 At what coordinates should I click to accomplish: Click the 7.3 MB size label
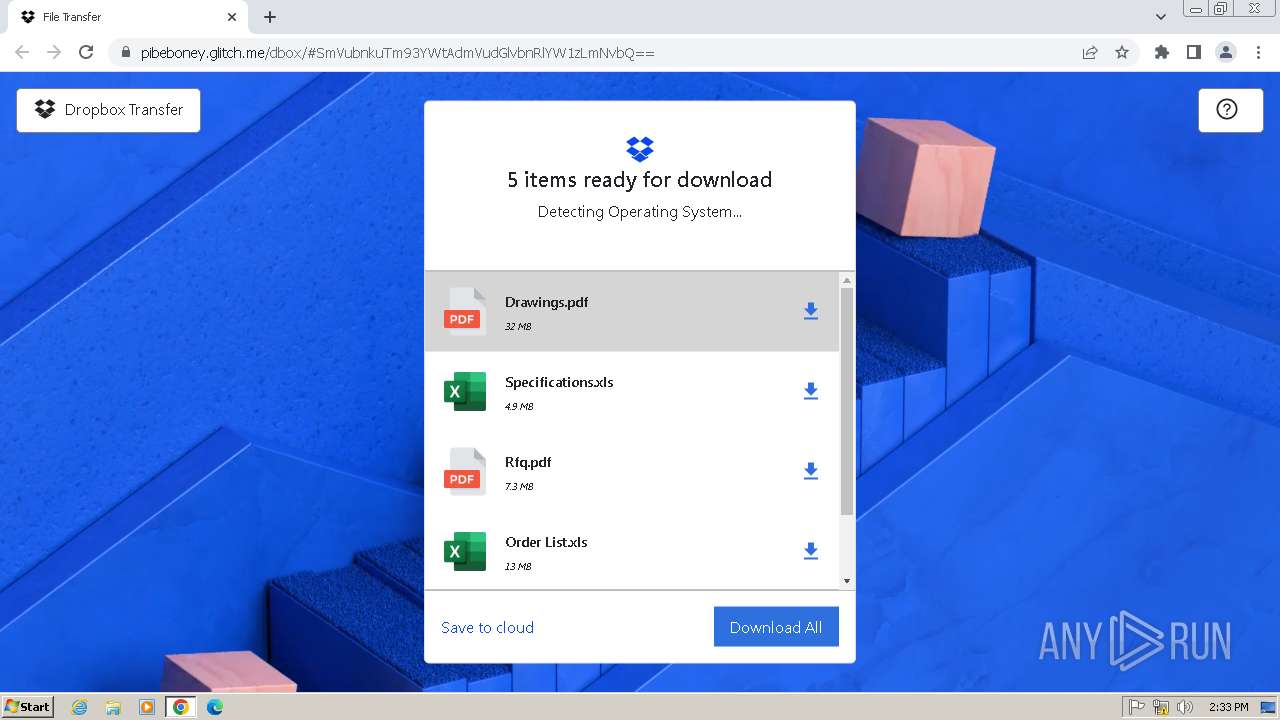(x=519, y=487)
